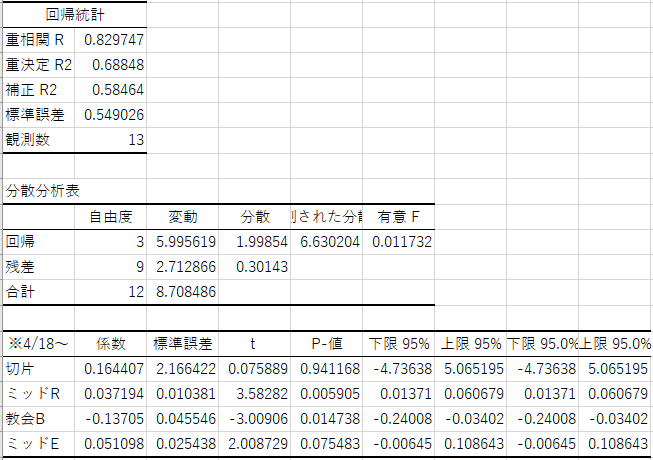Select the 教会B P-value 0.014738
Viewport: 653px width, 460px height.
(326, 419)
